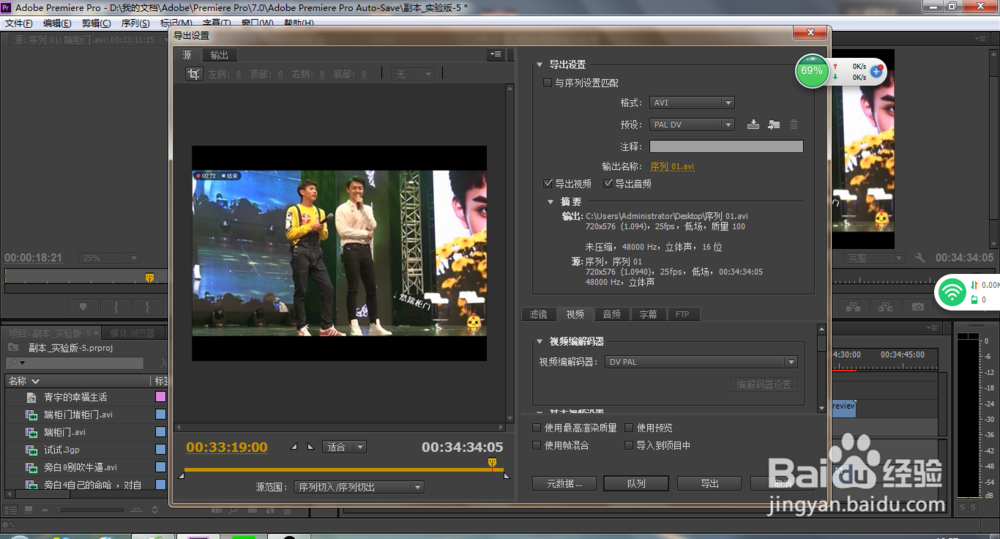Click the wrench settings icon in program monitor
Viewport: 1000px width, 539px height.
click(920, 258)
